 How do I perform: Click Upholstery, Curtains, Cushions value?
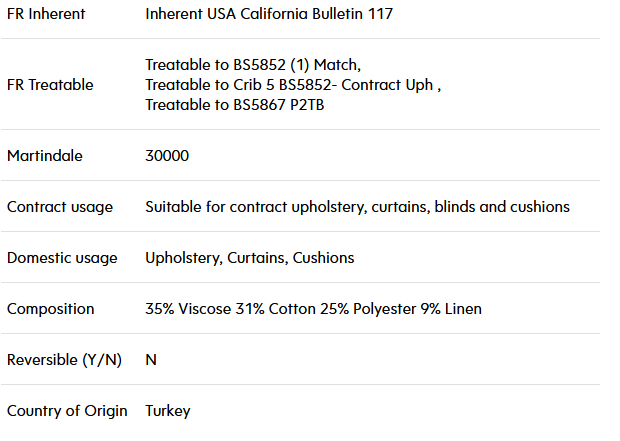[250, 258]
